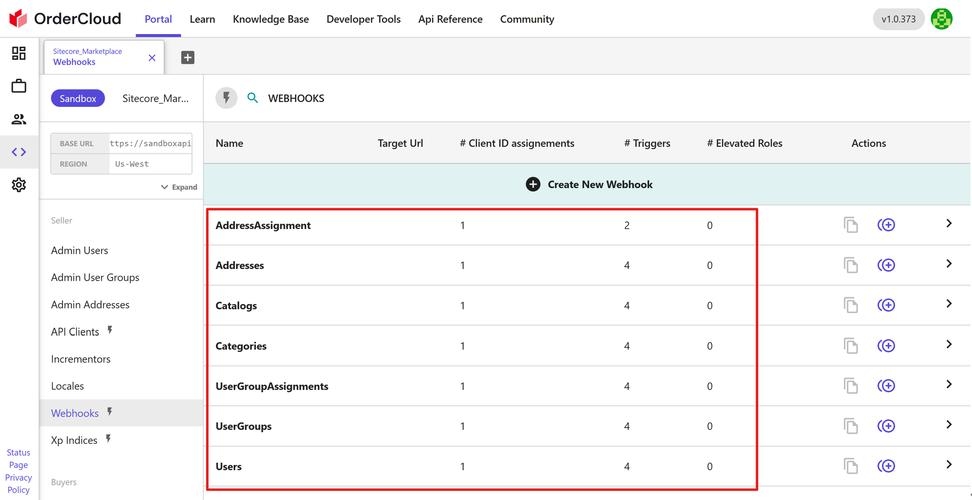Click the copy icon for AddressAssignment row
This screenshot has height=500, width=972.
[x=850, y=225]
